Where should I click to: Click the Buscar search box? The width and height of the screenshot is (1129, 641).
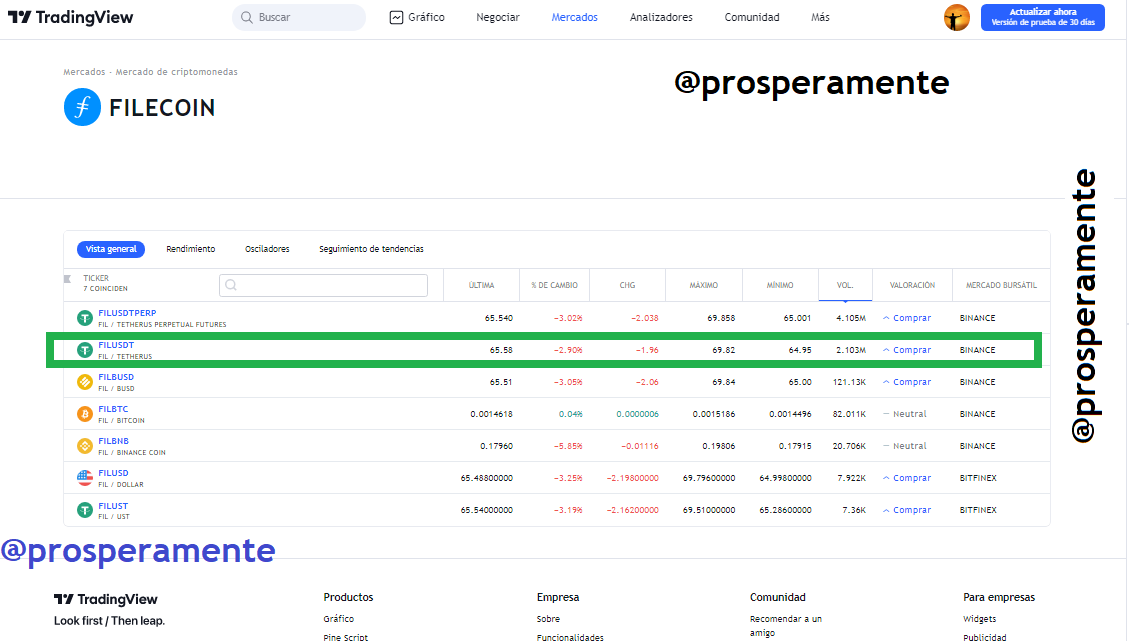coord(299,17)
